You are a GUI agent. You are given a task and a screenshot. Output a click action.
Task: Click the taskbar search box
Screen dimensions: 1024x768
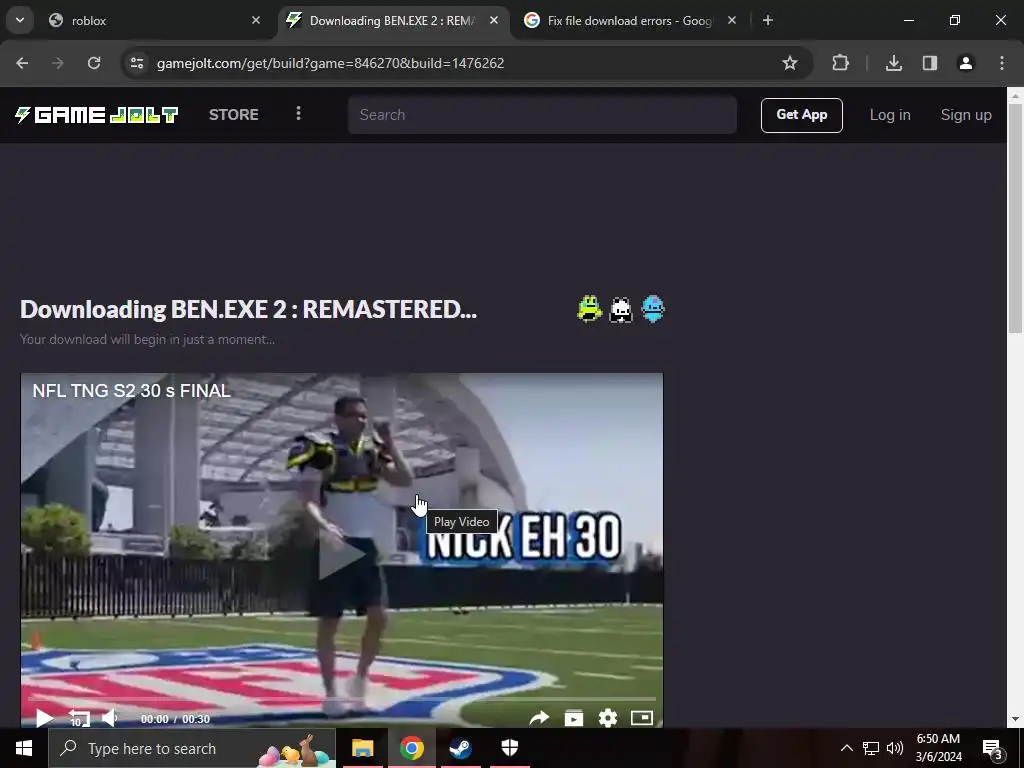tap(192, 748)
